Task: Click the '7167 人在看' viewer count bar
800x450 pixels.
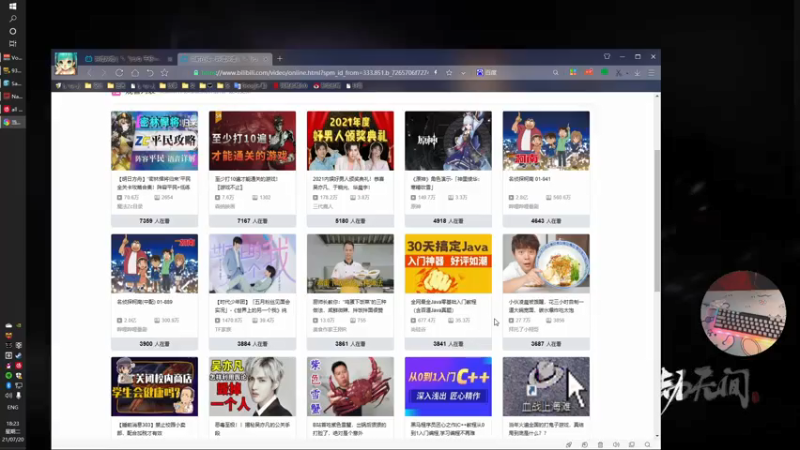Action: click(252, 221)
